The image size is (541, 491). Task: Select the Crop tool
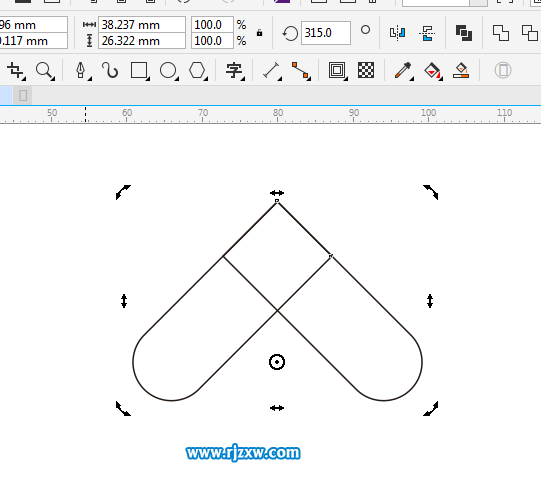15,70
